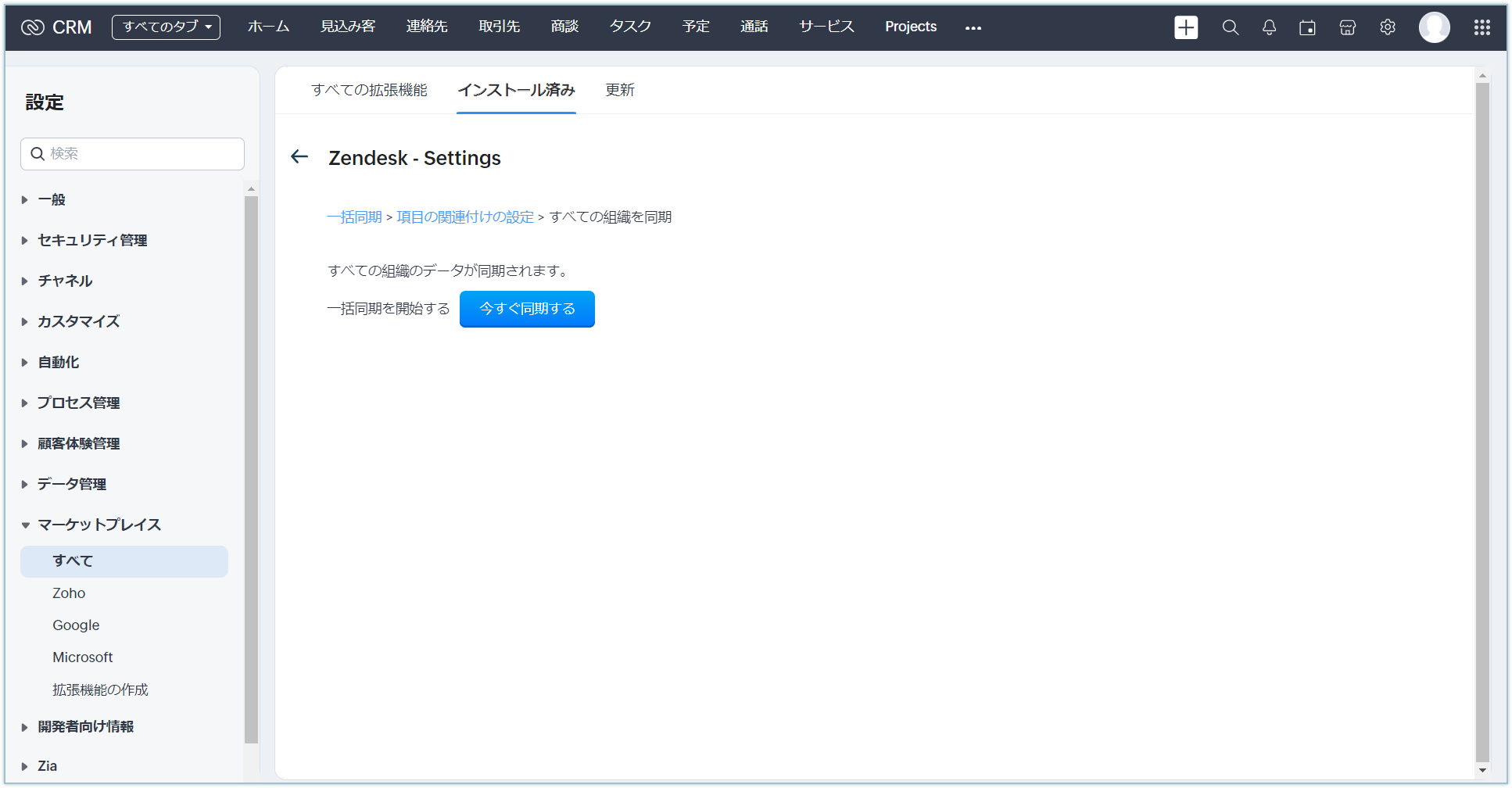The height and width of the screenshot is (788, 1512).
Task: Open the 予定 module
Action: (696, 27)
